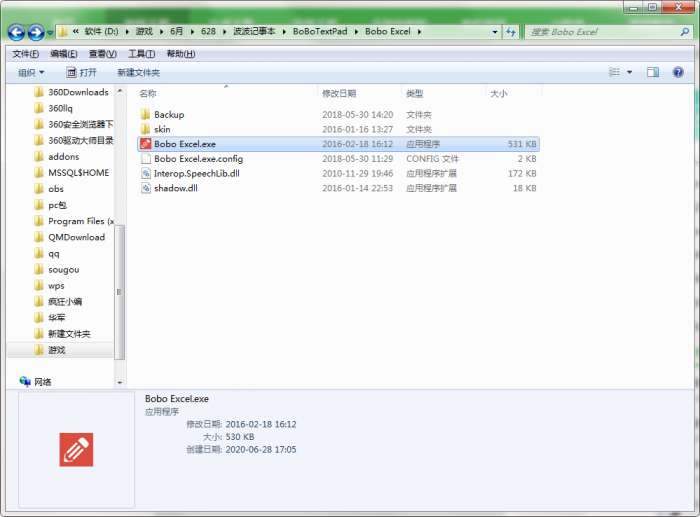
Task: Select the 360驱动大师目录 folder
Action: click(74, 141)
